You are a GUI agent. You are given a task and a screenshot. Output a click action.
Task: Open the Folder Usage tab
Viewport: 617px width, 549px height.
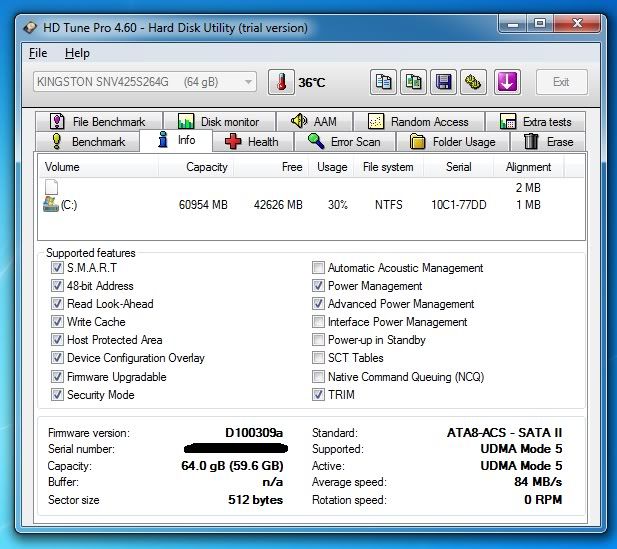point(453,142)
